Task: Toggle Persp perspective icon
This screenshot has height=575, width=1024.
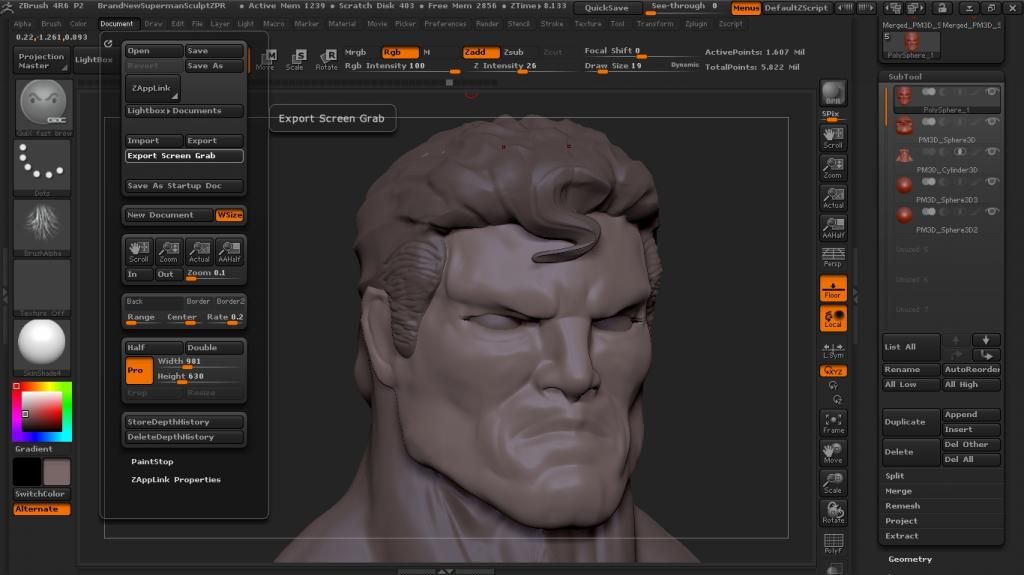Action: click(x=833, y=257)
